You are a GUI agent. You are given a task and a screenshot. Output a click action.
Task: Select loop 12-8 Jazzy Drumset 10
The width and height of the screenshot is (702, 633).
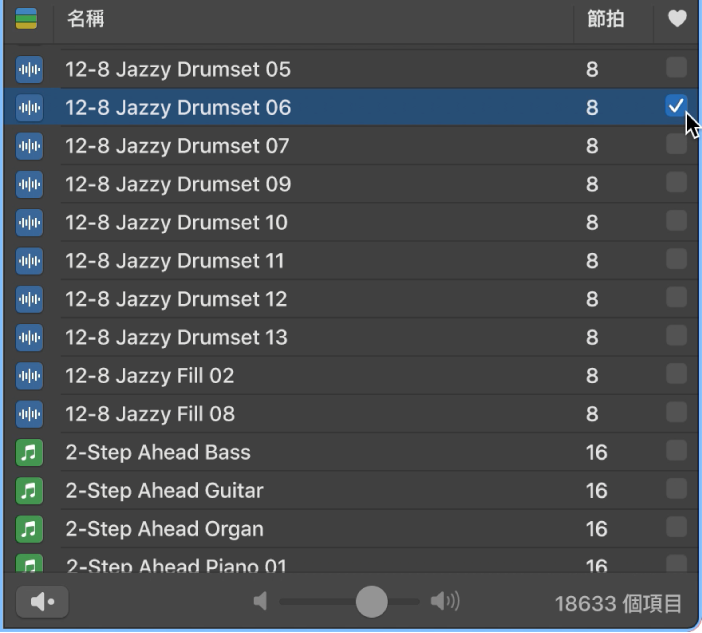(x=351, y=222)
